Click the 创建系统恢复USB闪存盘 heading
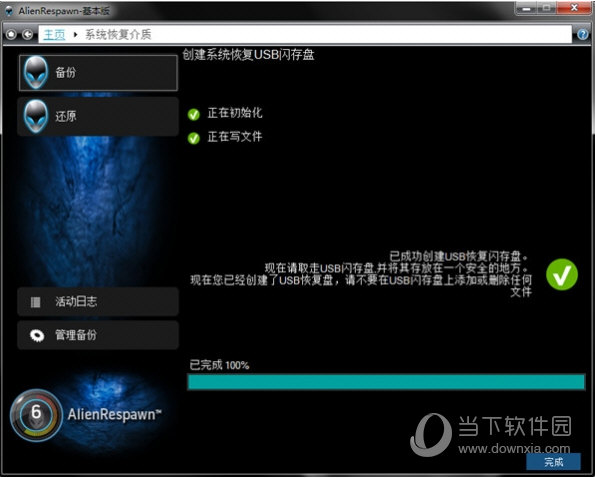 coord(249,55)
